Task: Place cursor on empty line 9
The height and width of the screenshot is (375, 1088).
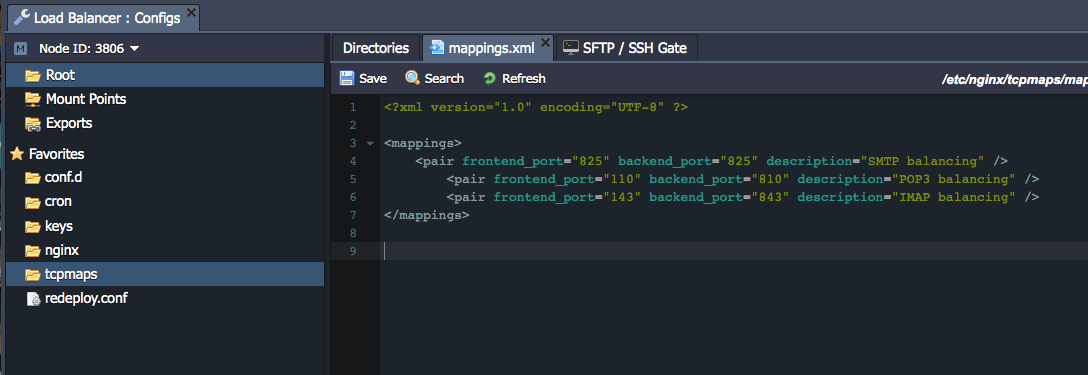Action: pos(734,251)
